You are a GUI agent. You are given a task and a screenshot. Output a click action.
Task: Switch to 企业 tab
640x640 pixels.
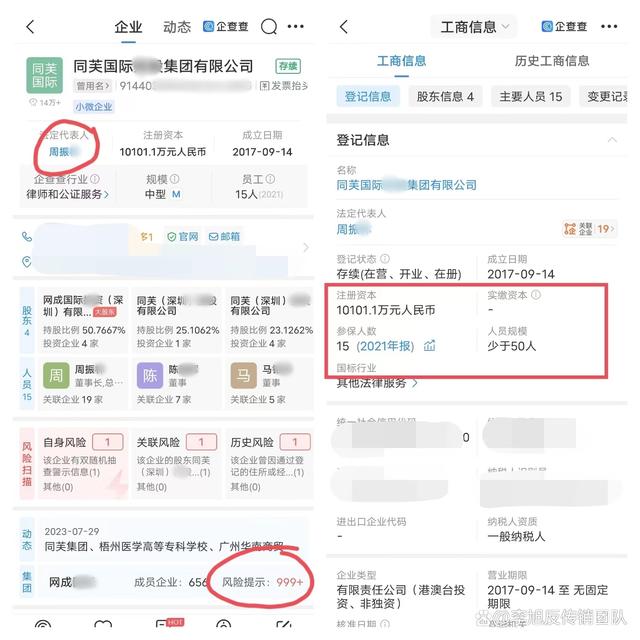pos(128,27)
